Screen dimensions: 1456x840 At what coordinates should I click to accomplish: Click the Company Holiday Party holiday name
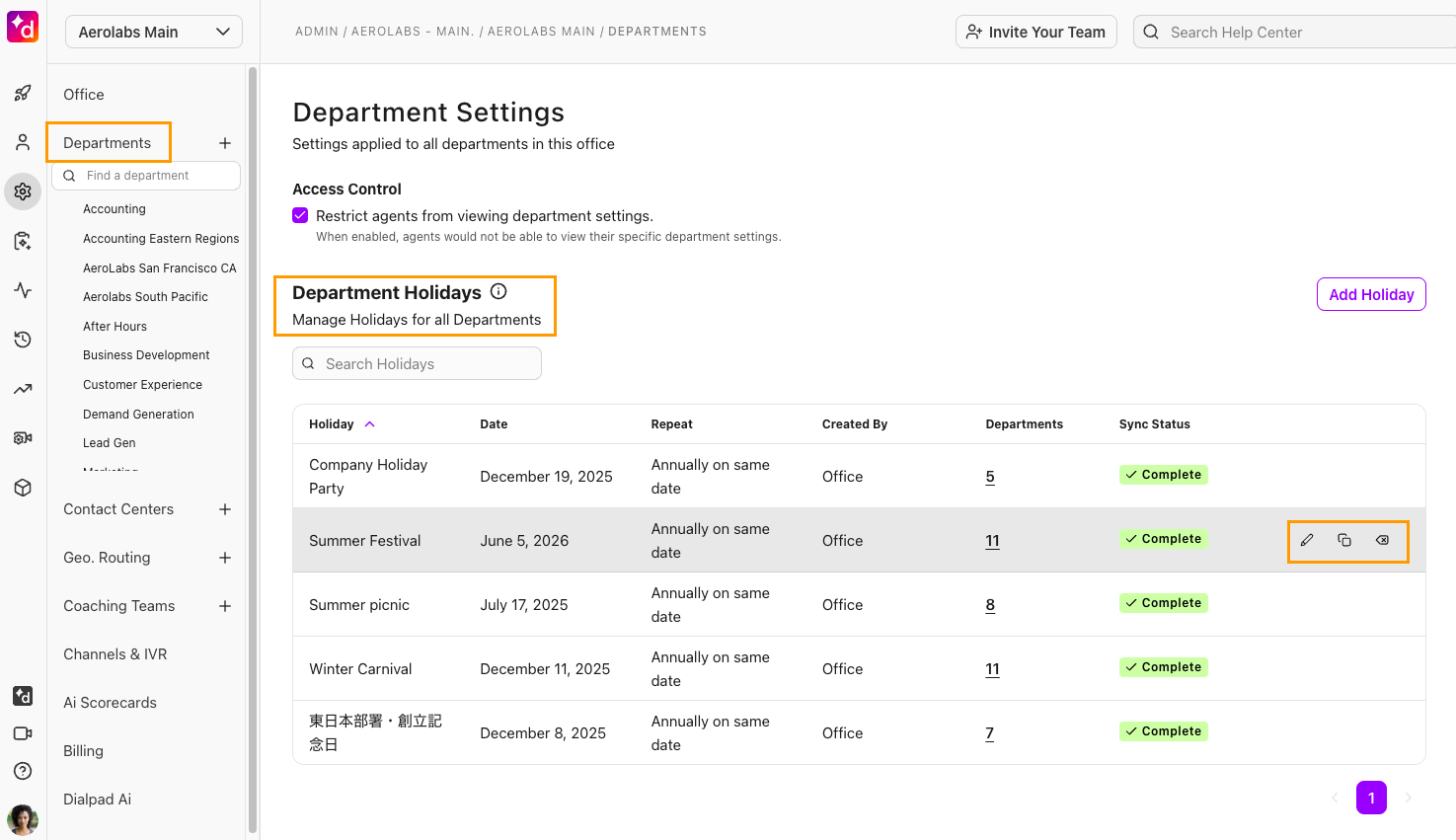tap(368, 477)
